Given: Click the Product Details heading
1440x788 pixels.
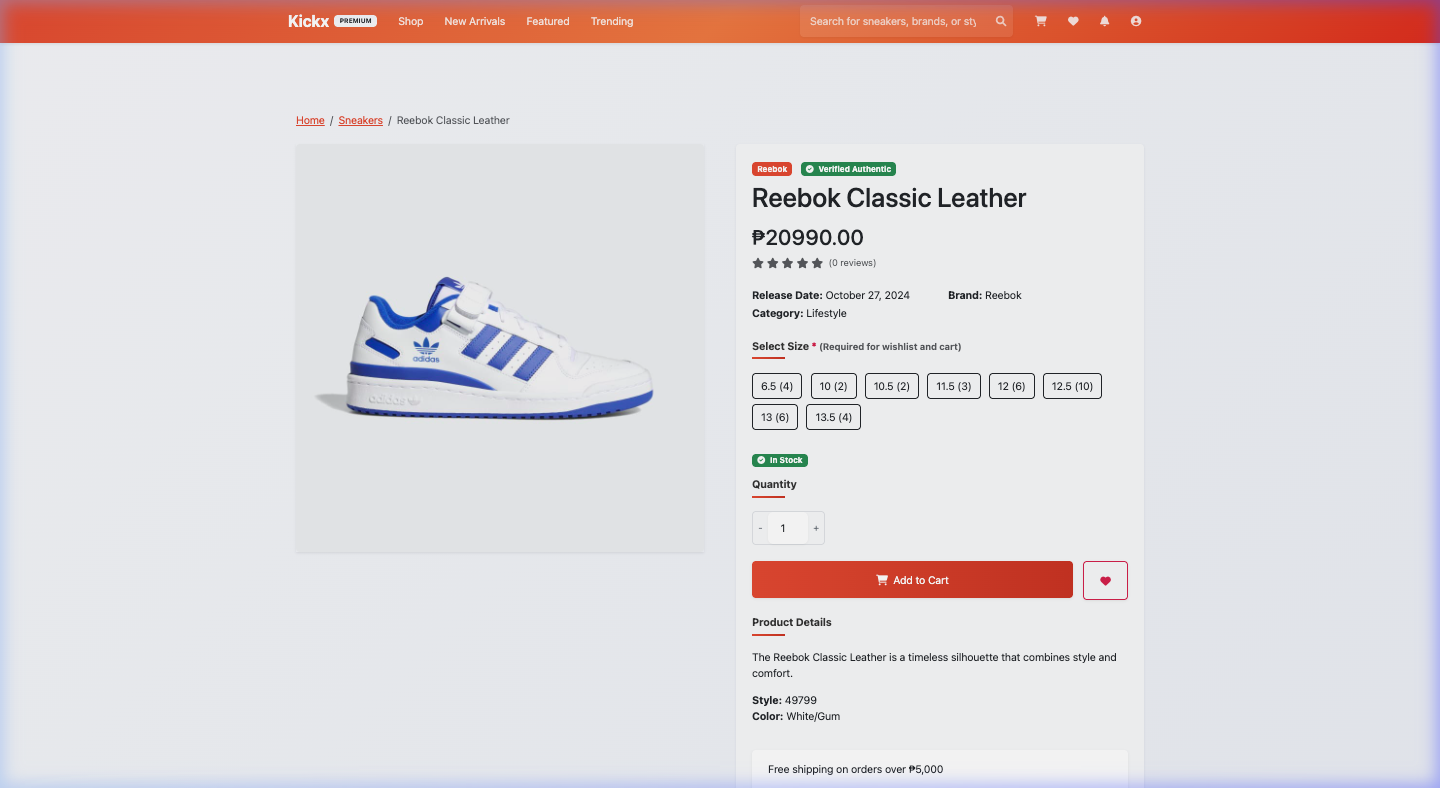Looking at the screenshot, I should [792, 622].
